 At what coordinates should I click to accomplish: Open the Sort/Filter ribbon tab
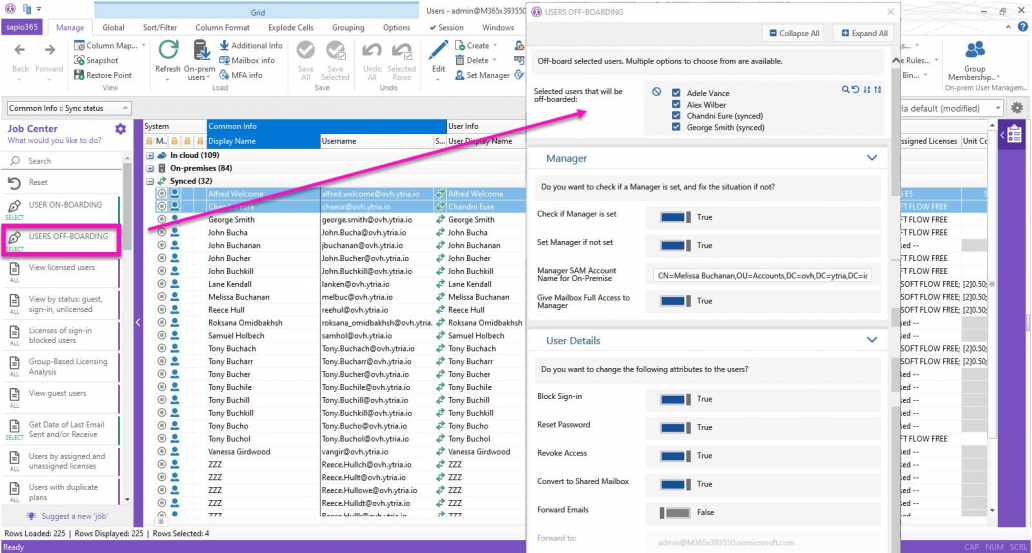tap(160, 28)
